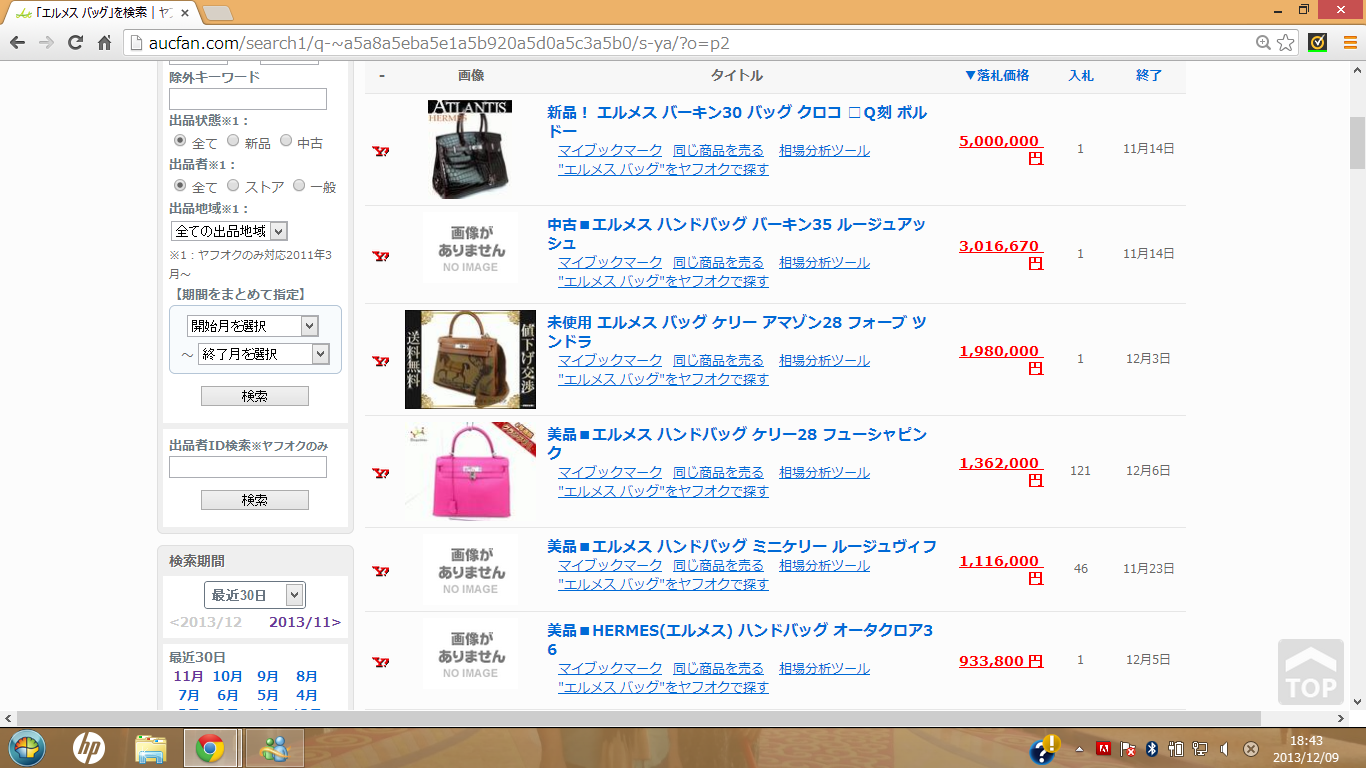
Task: Open the Windows Start orb
Action: point(26,748)
